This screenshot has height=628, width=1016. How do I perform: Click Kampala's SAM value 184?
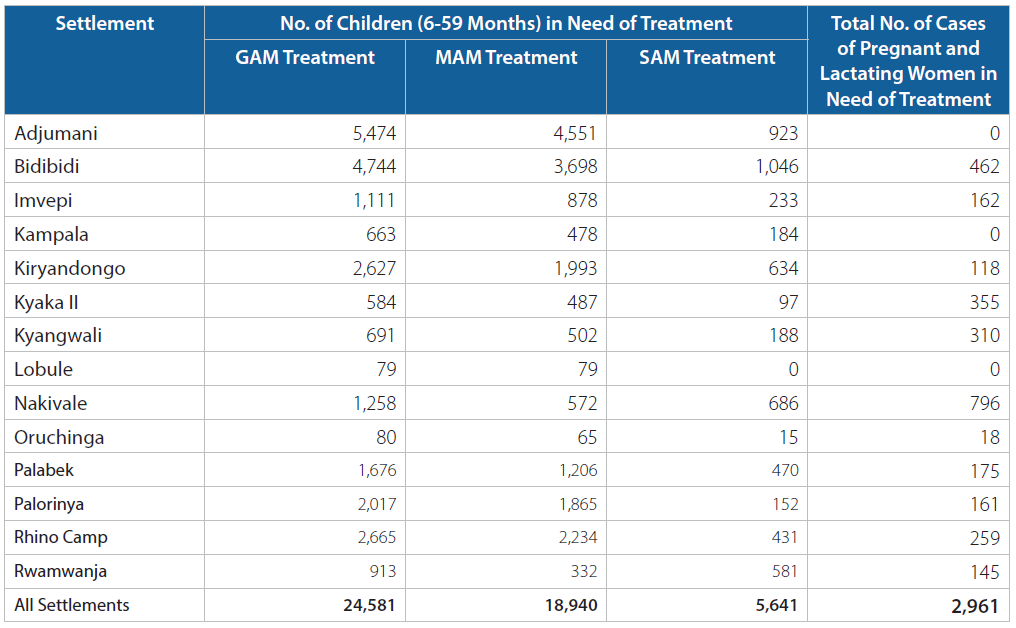tap(783, 235)
